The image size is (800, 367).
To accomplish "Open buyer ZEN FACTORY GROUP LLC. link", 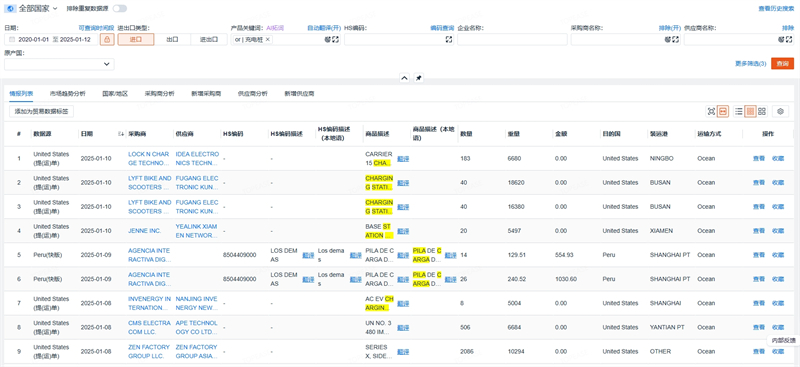I will 149,351.
